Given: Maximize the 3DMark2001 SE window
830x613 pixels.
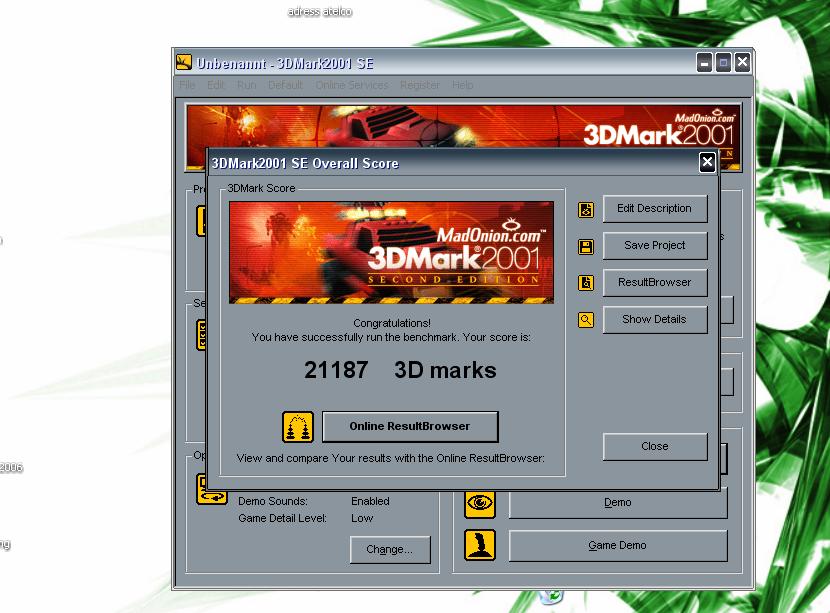Looking at the screenshot, I should [x=723, y=63].
